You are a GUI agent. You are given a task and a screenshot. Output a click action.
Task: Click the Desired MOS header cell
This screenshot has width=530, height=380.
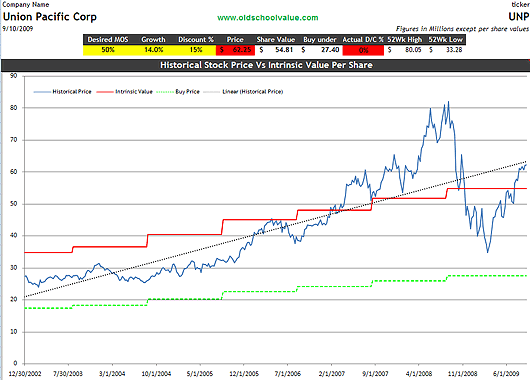108,40
